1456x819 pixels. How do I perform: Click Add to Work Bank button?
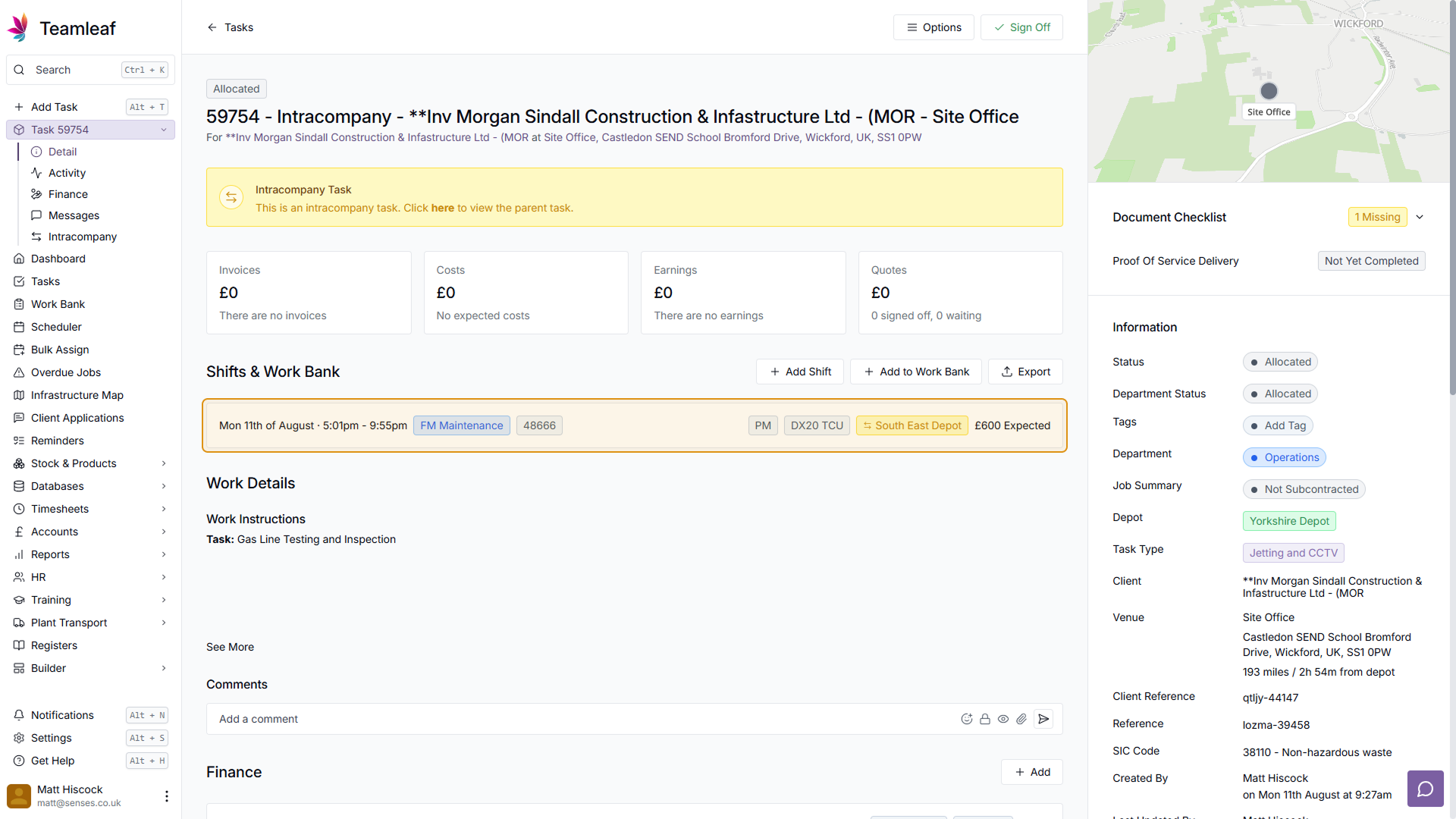pos(916,372)
